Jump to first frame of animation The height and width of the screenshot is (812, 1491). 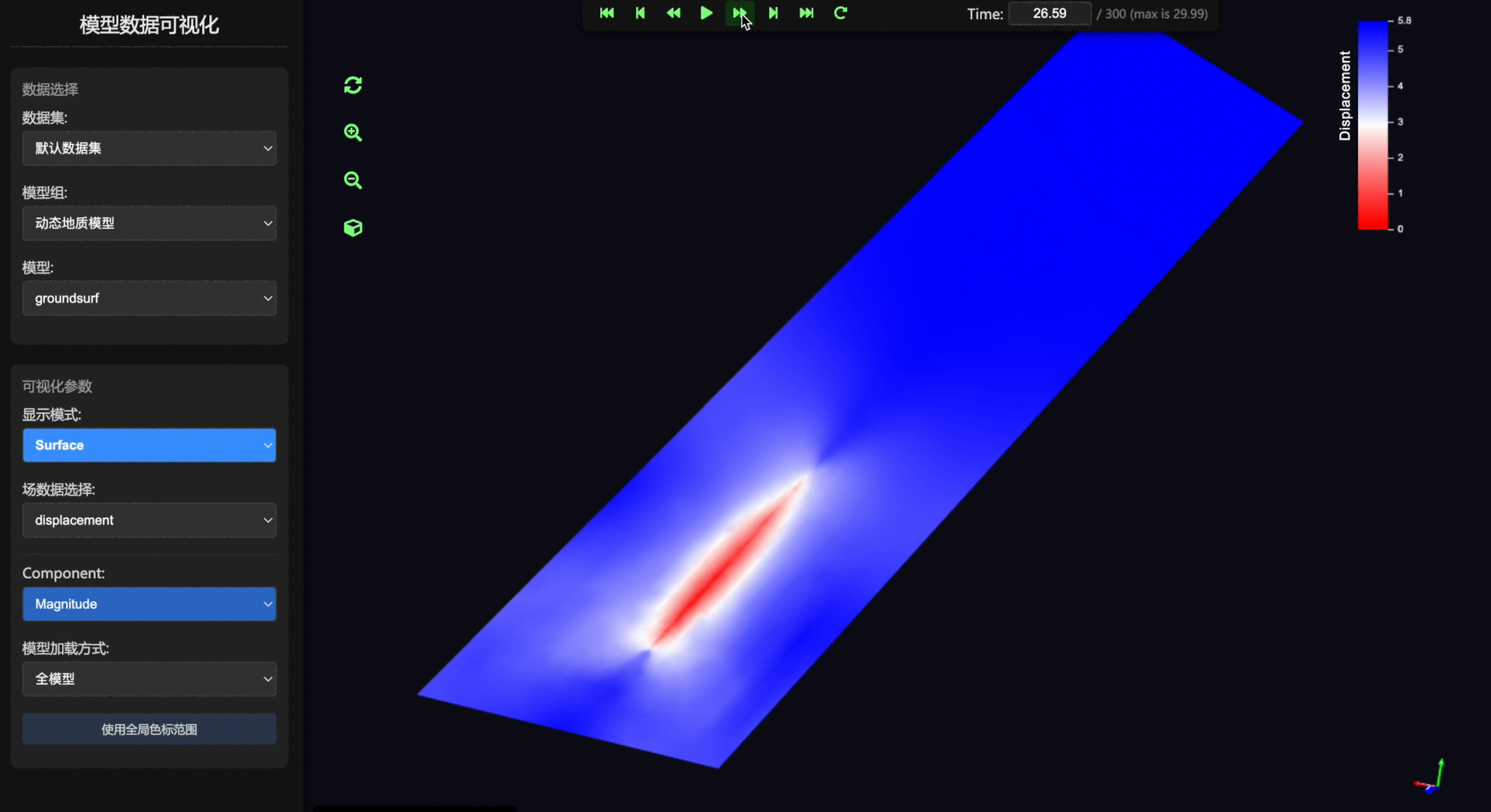606,13
